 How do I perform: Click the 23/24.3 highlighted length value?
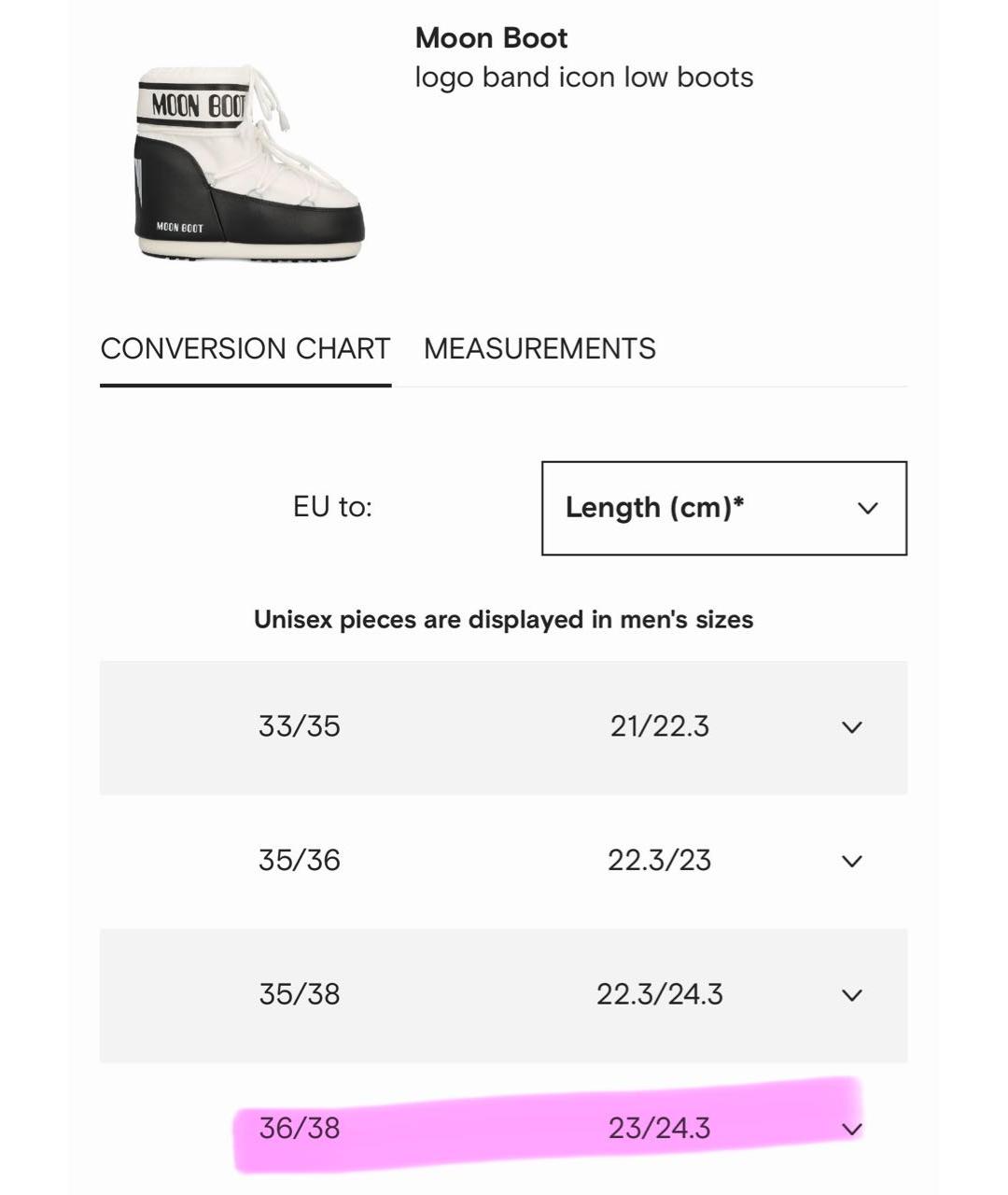[x=659, y=1129]
